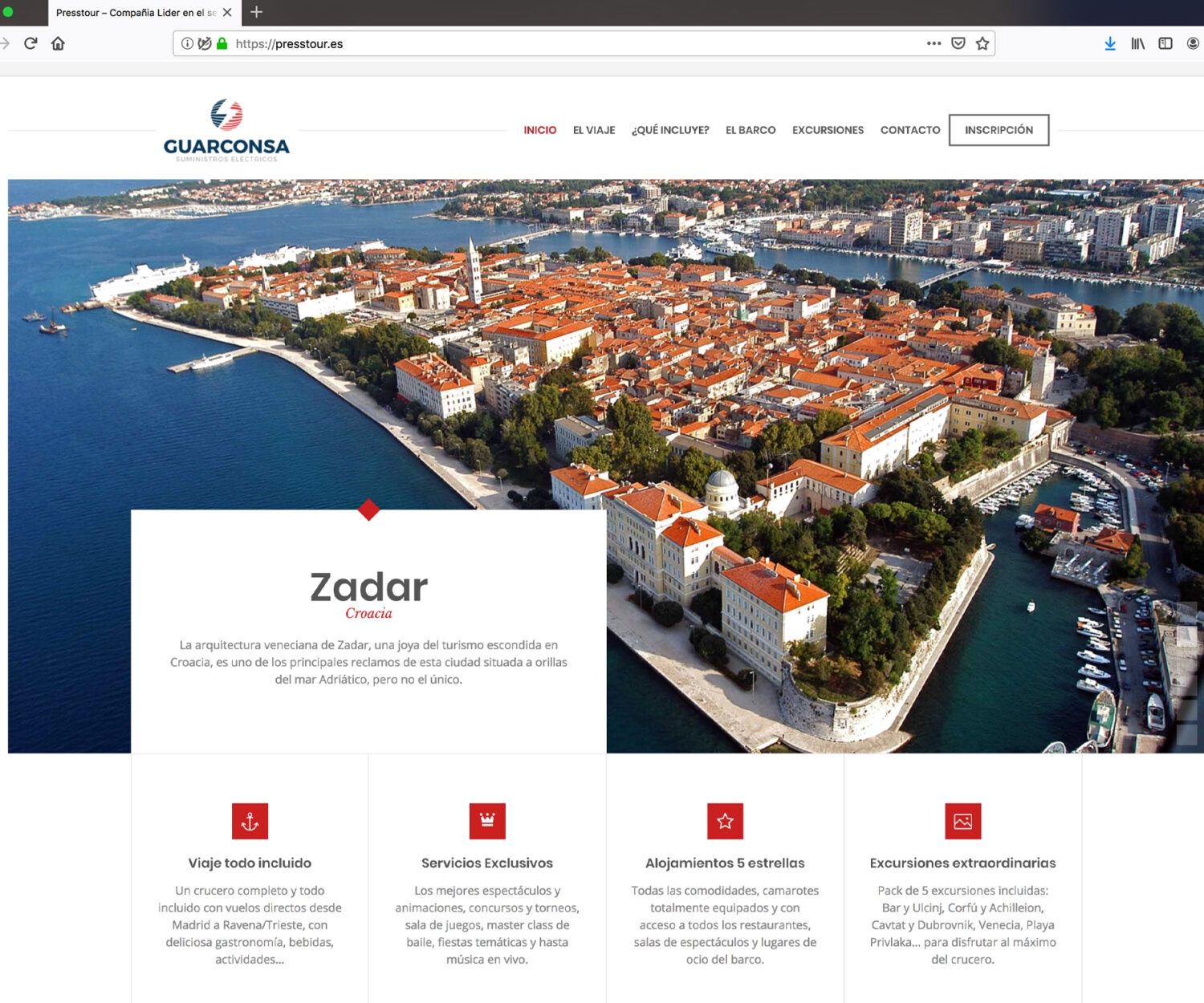This screenshot has width=1204, height=1003.
Task: Save page to Pocket icon
Action: point(958,43)
